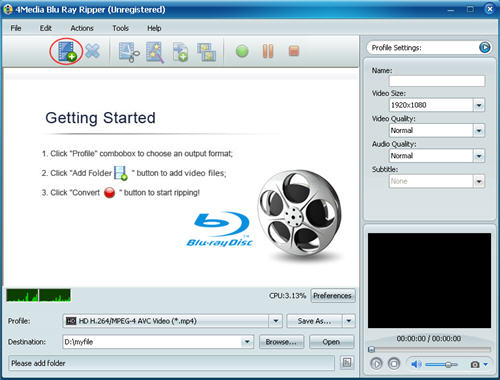
Task: Expand the Audio Quality dropdown
Action: point(479,156)
